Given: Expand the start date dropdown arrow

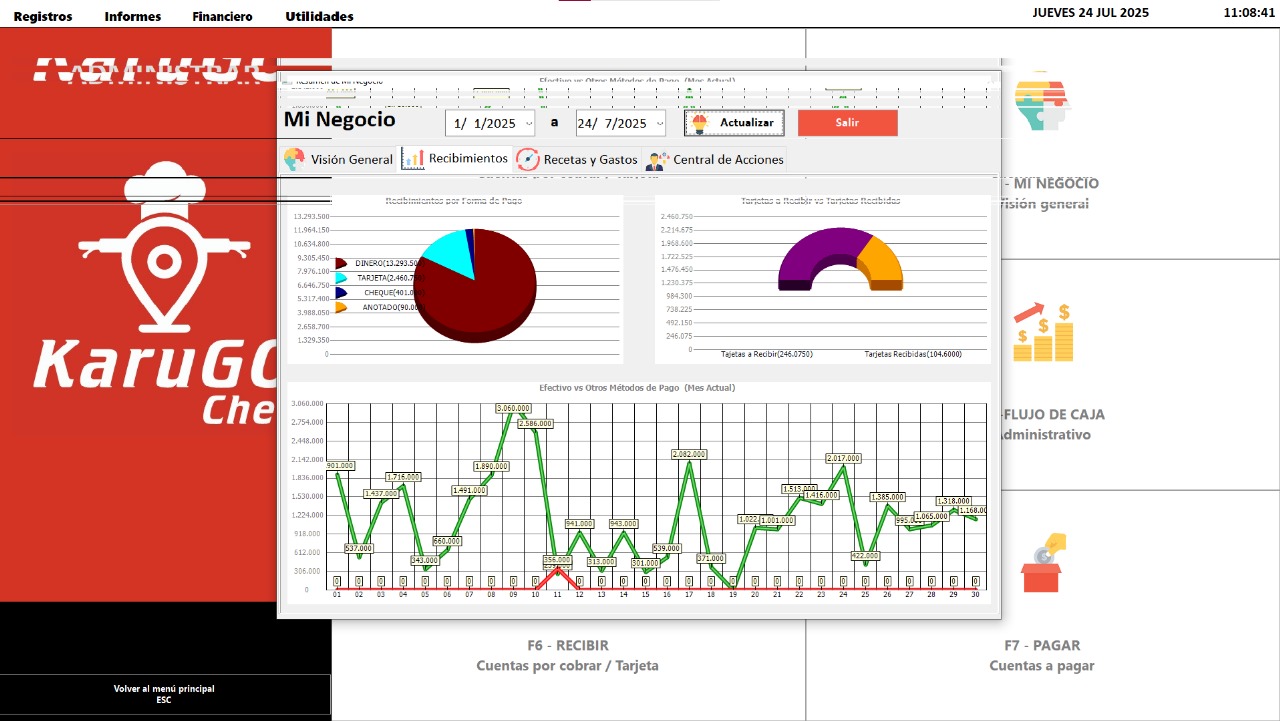Looking at the screenshot, I should pos(529,124).
